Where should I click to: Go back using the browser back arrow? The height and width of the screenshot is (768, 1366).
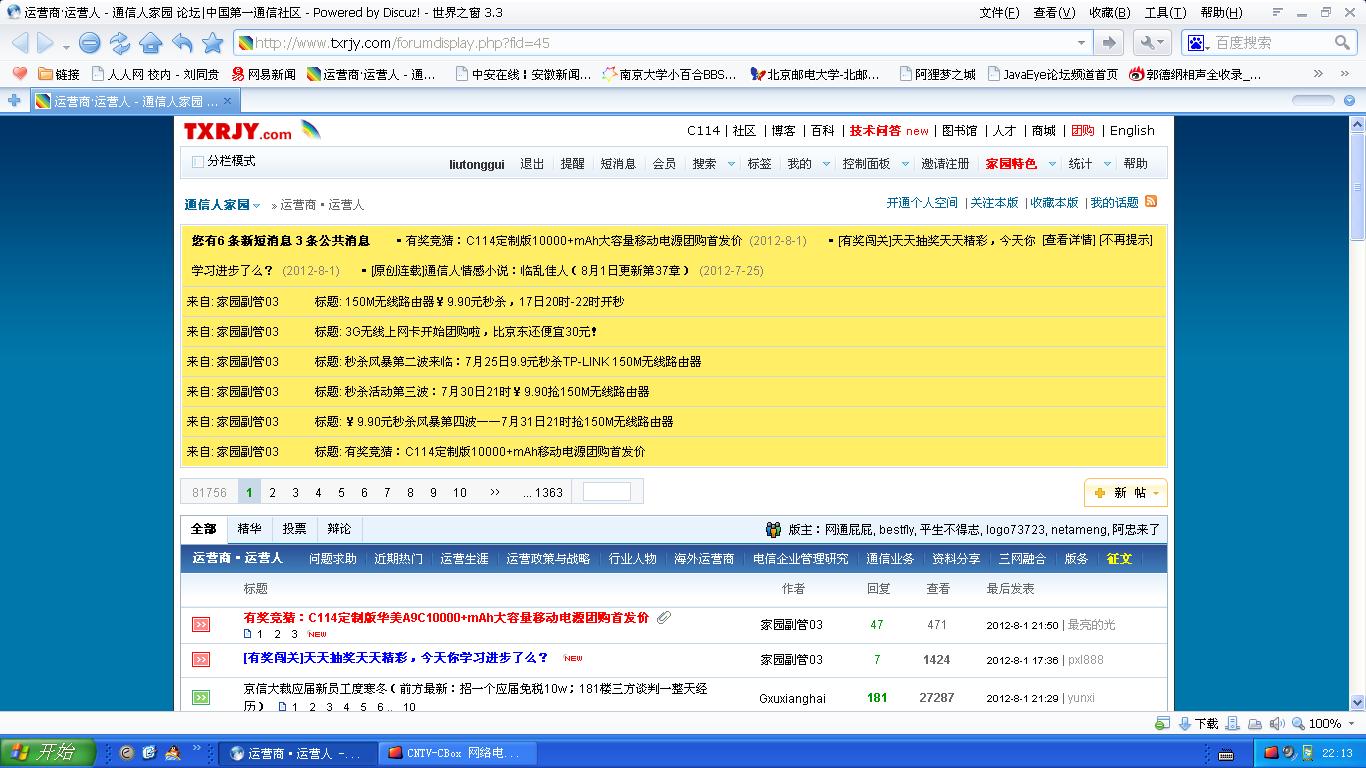[20, 43]
